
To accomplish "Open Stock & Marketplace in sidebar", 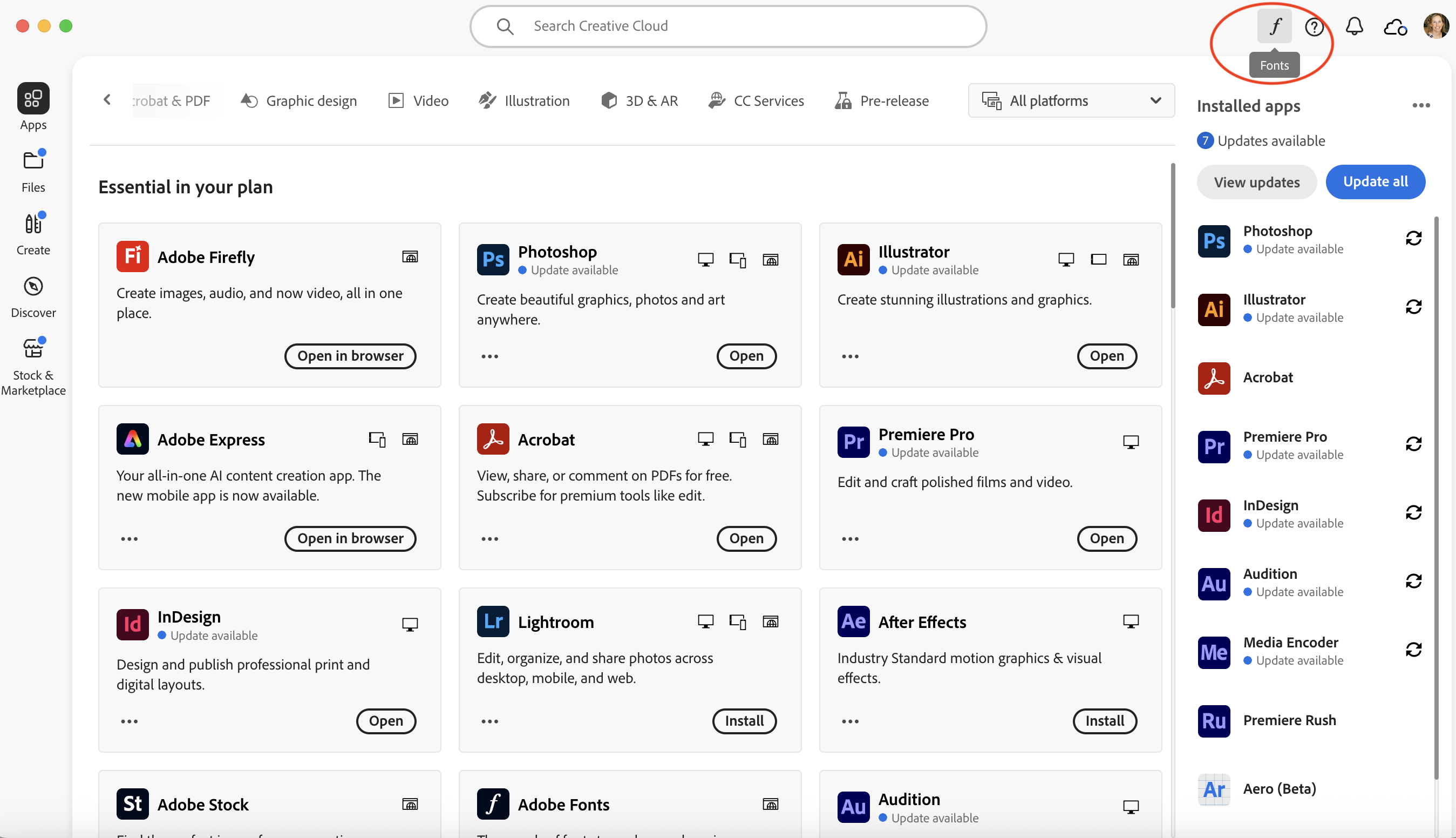I will pos(33,367).
